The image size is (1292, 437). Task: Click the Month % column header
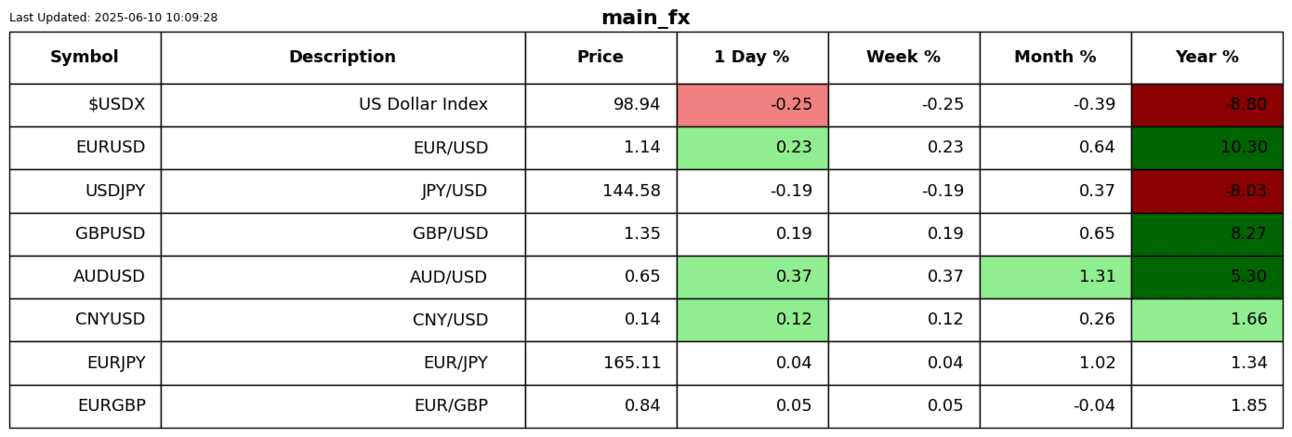tap(1055, 57)
